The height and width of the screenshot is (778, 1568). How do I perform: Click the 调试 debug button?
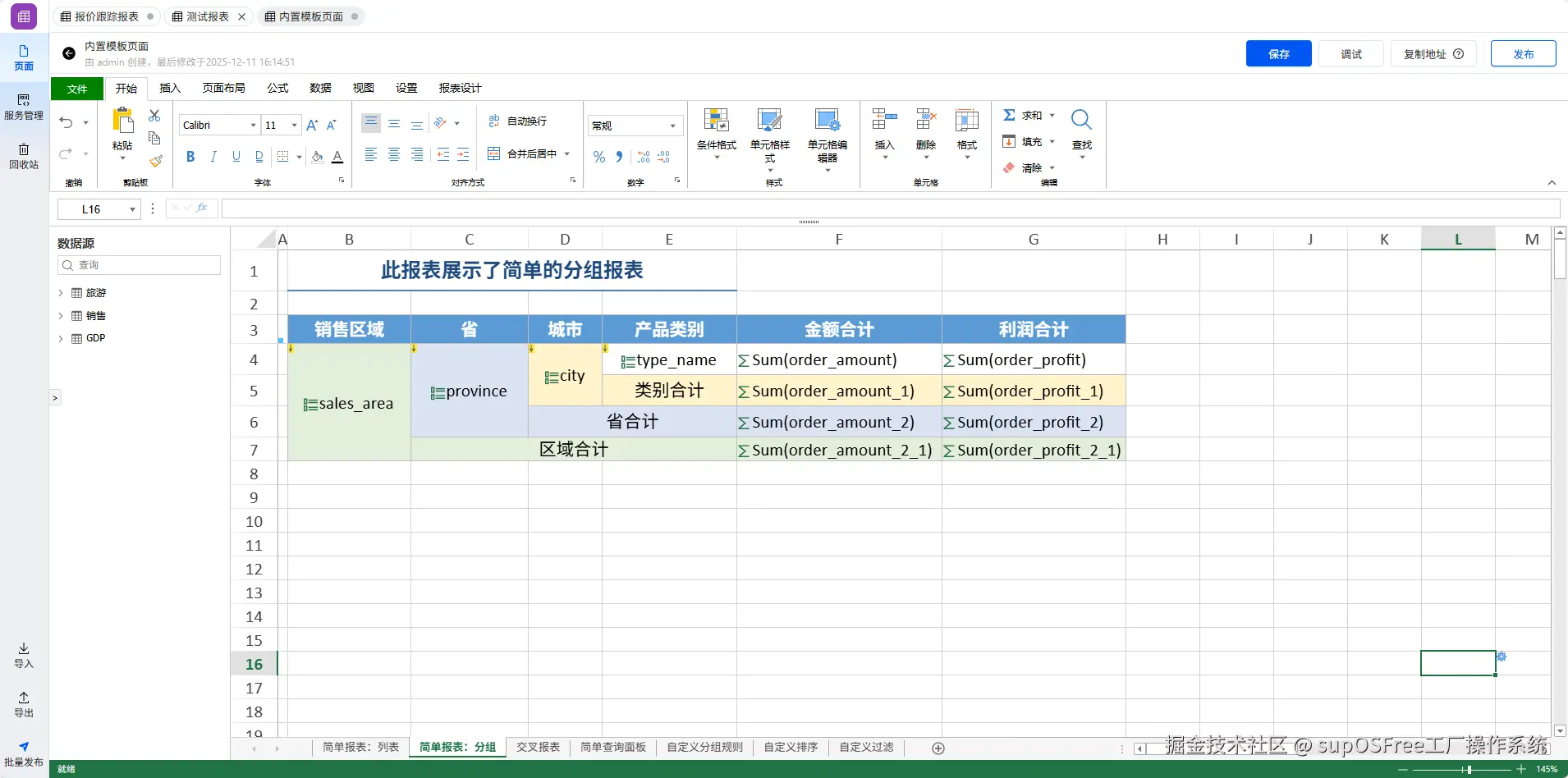1351,53
